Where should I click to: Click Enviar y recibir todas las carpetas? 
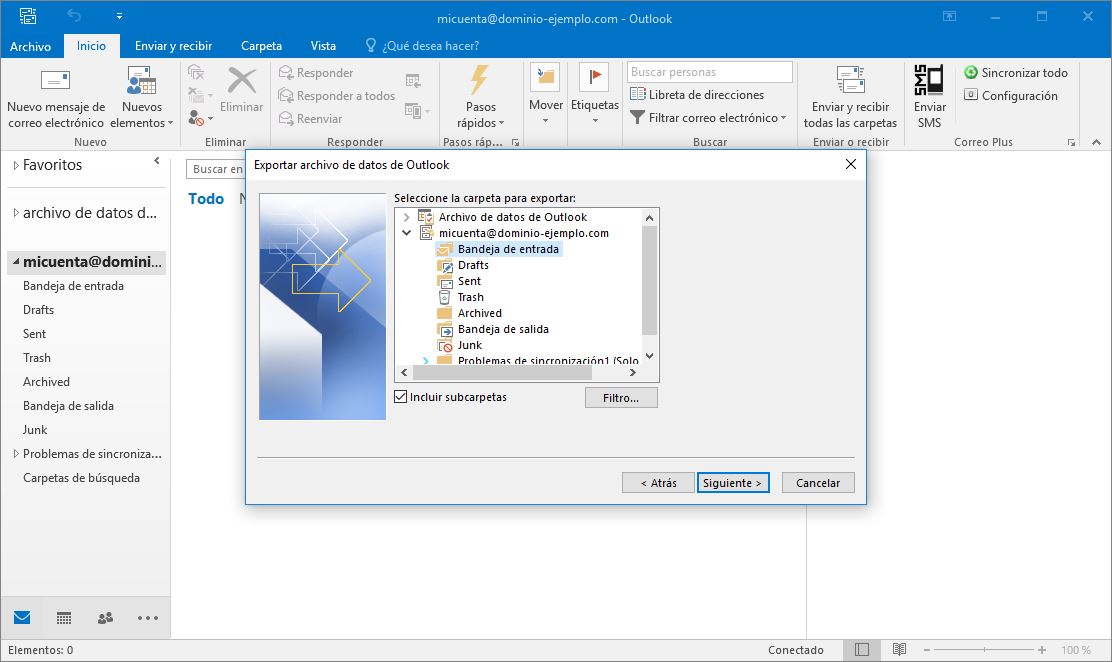click(x=850, y=98)
